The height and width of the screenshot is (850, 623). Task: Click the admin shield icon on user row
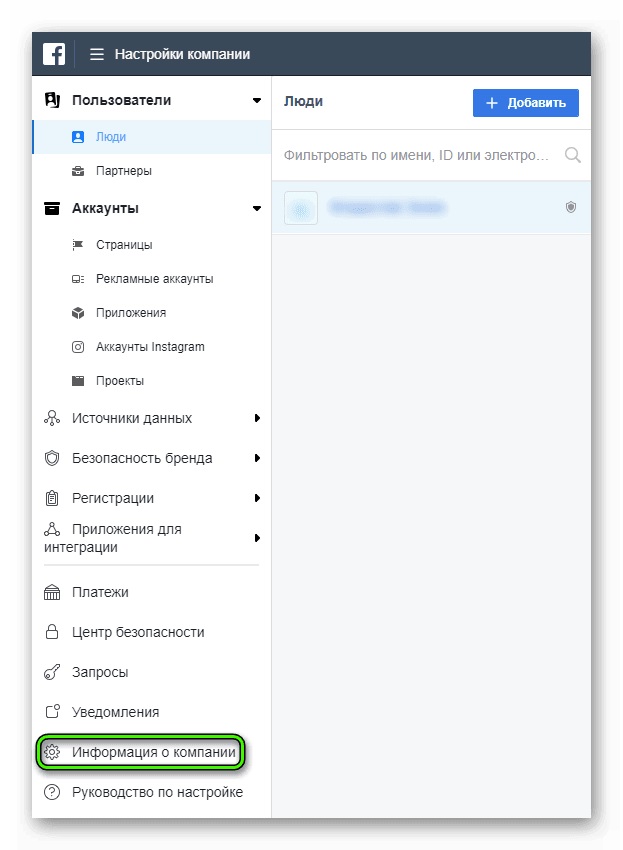[571, 207]
